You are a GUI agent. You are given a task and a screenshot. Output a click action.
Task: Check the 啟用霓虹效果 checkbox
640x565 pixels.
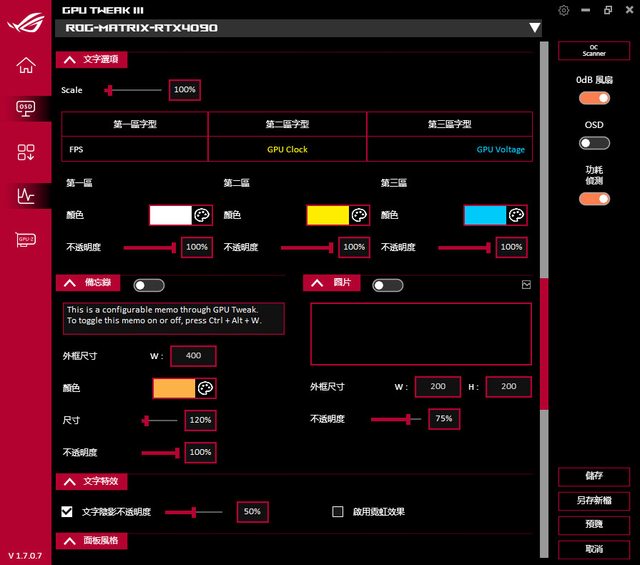pyautogui.click(x=338, y=512)
